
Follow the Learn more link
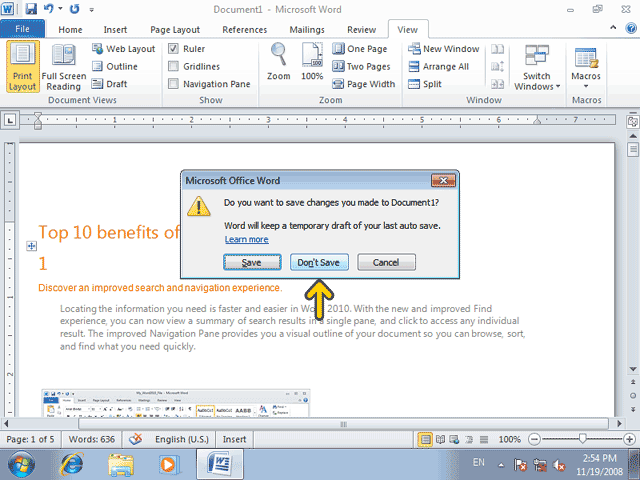pyautogui.click(x=247, y=240)
